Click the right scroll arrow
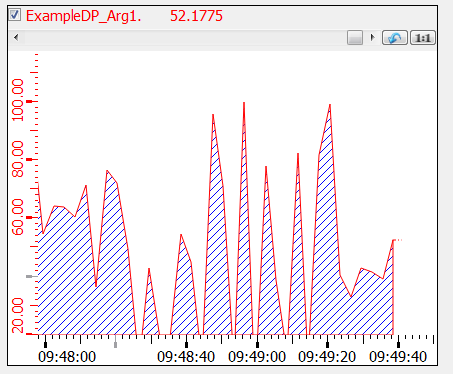453x374 pixels. pos(372,38)
